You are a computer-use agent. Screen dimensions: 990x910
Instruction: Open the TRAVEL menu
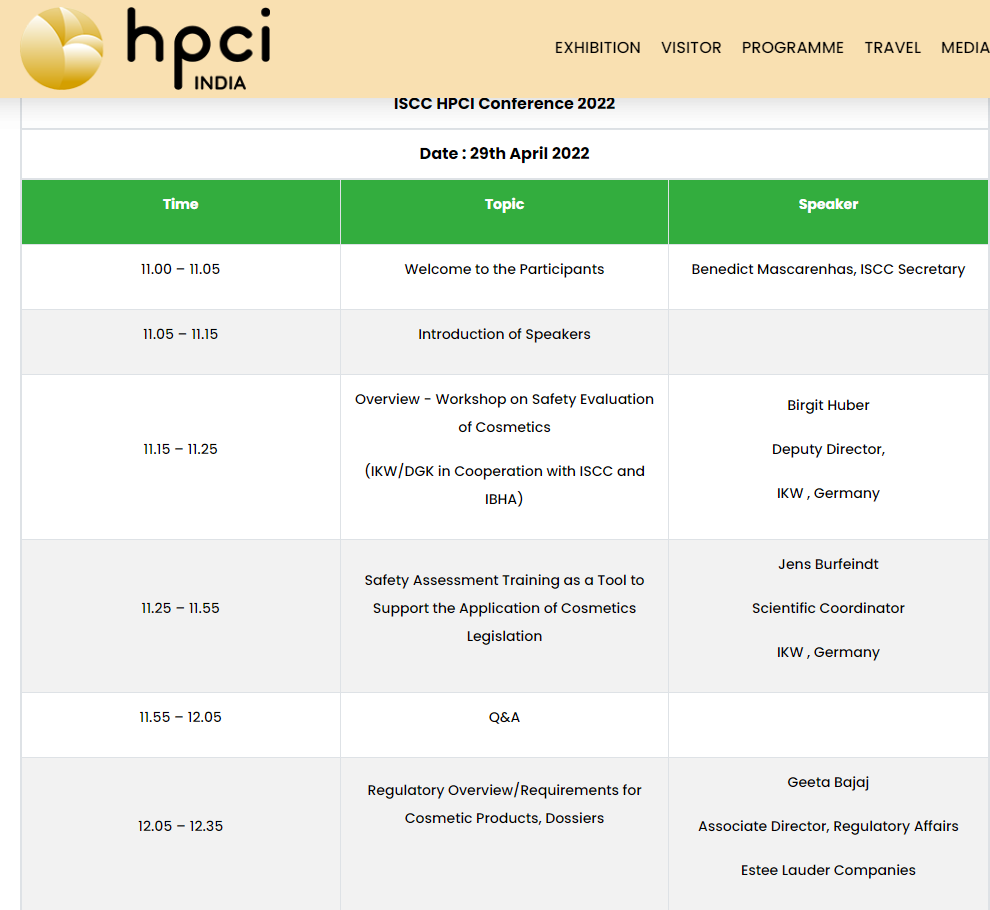(892, 48)
